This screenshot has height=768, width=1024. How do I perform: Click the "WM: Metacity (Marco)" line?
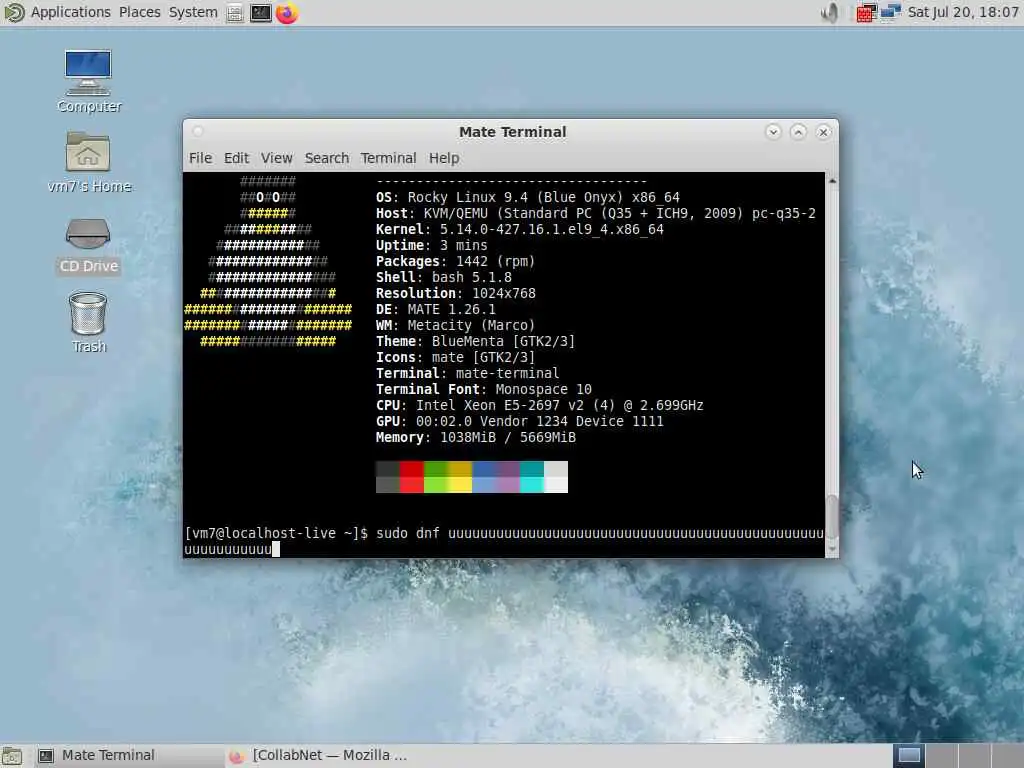click(x=455, y=325)
